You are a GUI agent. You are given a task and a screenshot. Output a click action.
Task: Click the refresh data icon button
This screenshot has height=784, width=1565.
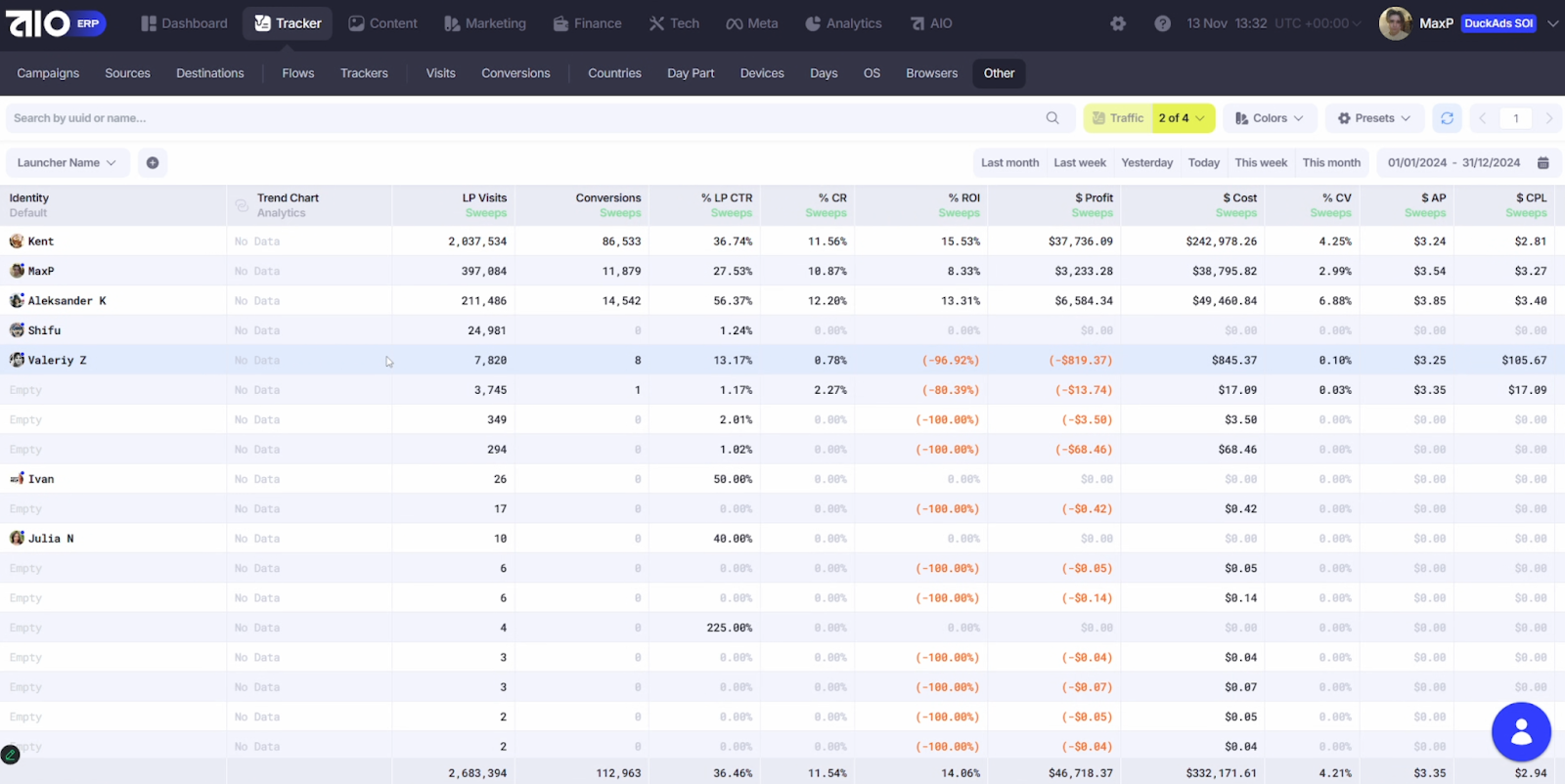(1447, 118)
